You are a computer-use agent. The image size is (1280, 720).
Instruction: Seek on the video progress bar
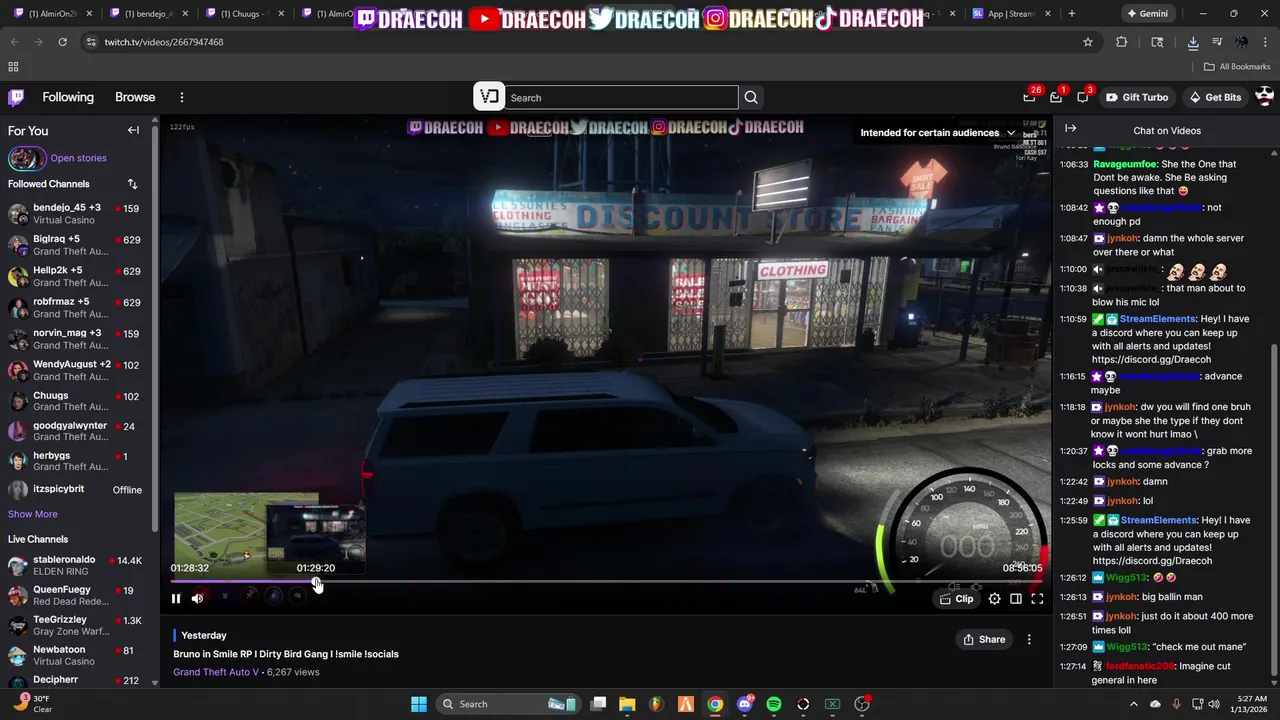point(608,582)
